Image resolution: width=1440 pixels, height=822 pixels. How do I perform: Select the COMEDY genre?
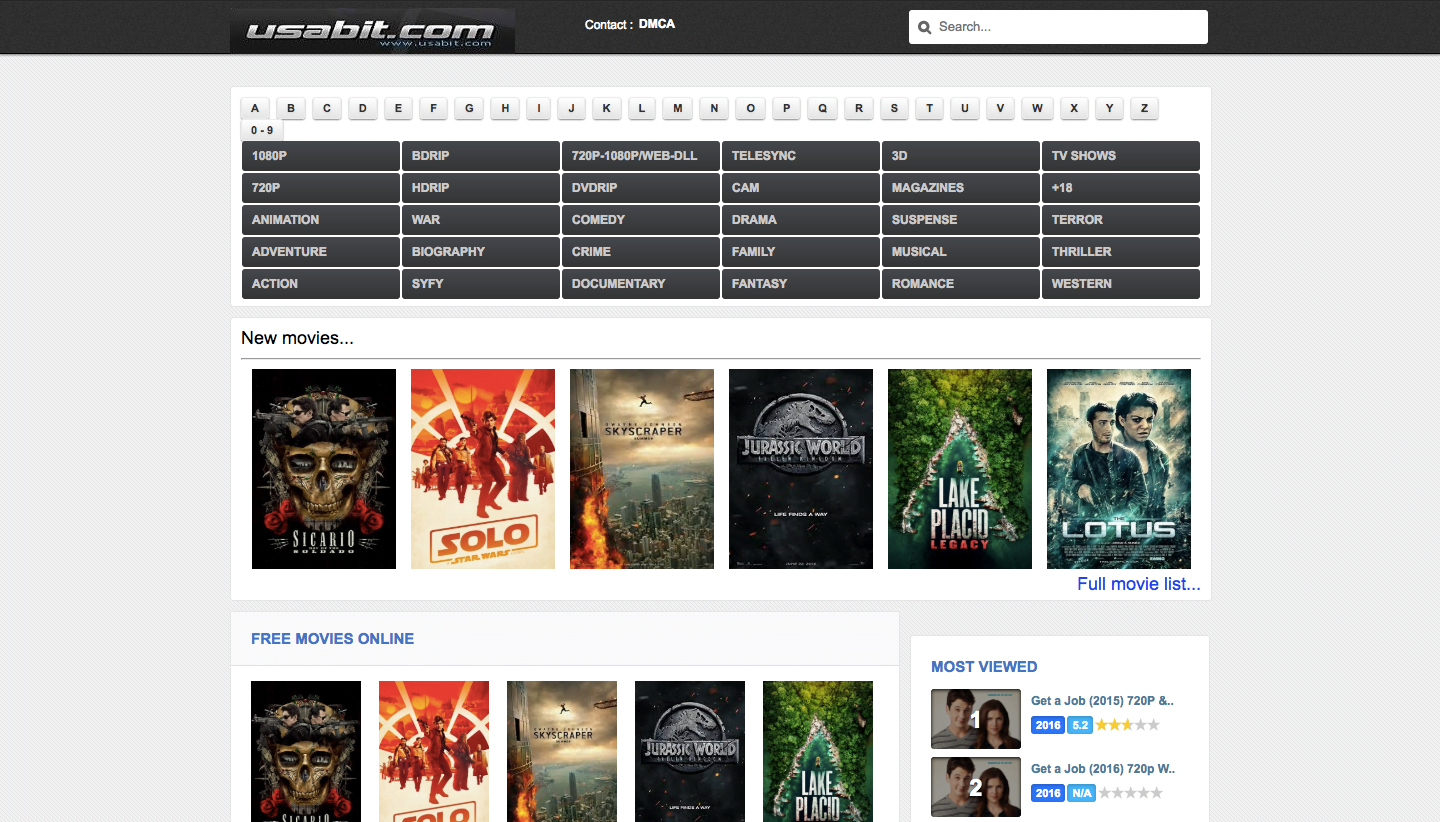641,220
